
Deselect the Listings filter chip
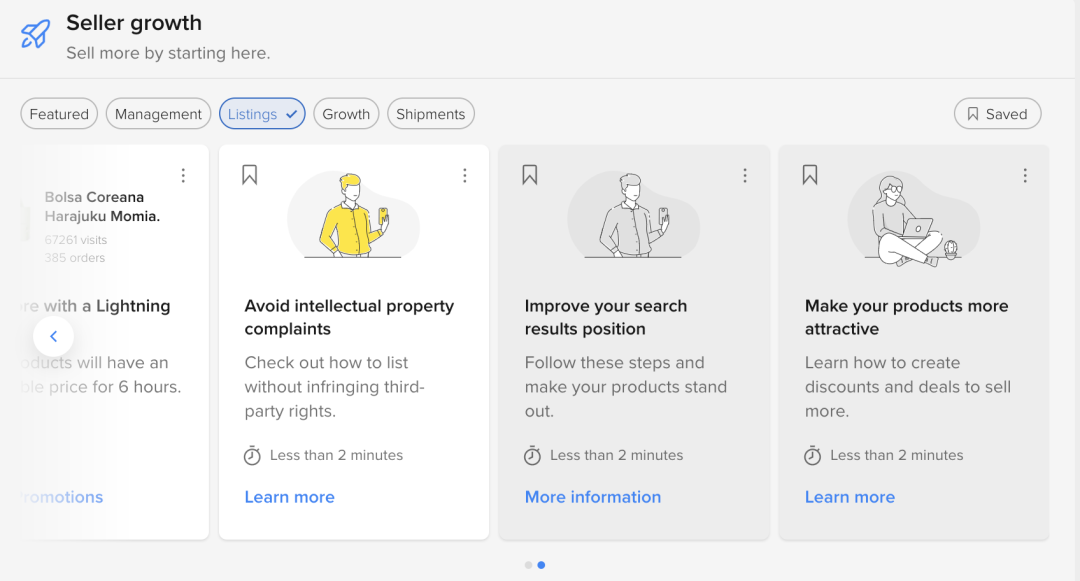(x=262, y=114)
